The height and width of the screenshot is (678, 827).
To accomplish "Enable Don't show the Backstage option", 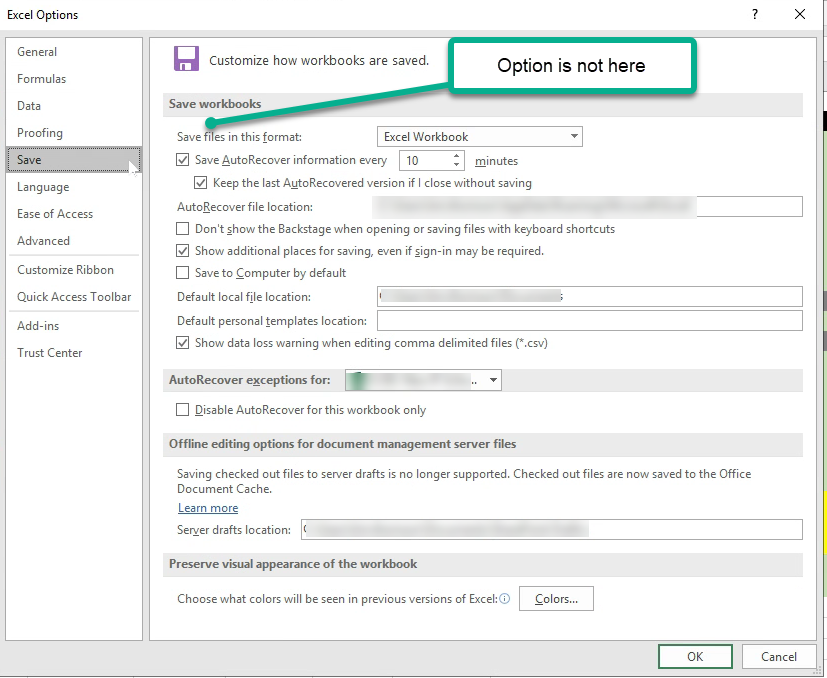I will click(182, 228).
